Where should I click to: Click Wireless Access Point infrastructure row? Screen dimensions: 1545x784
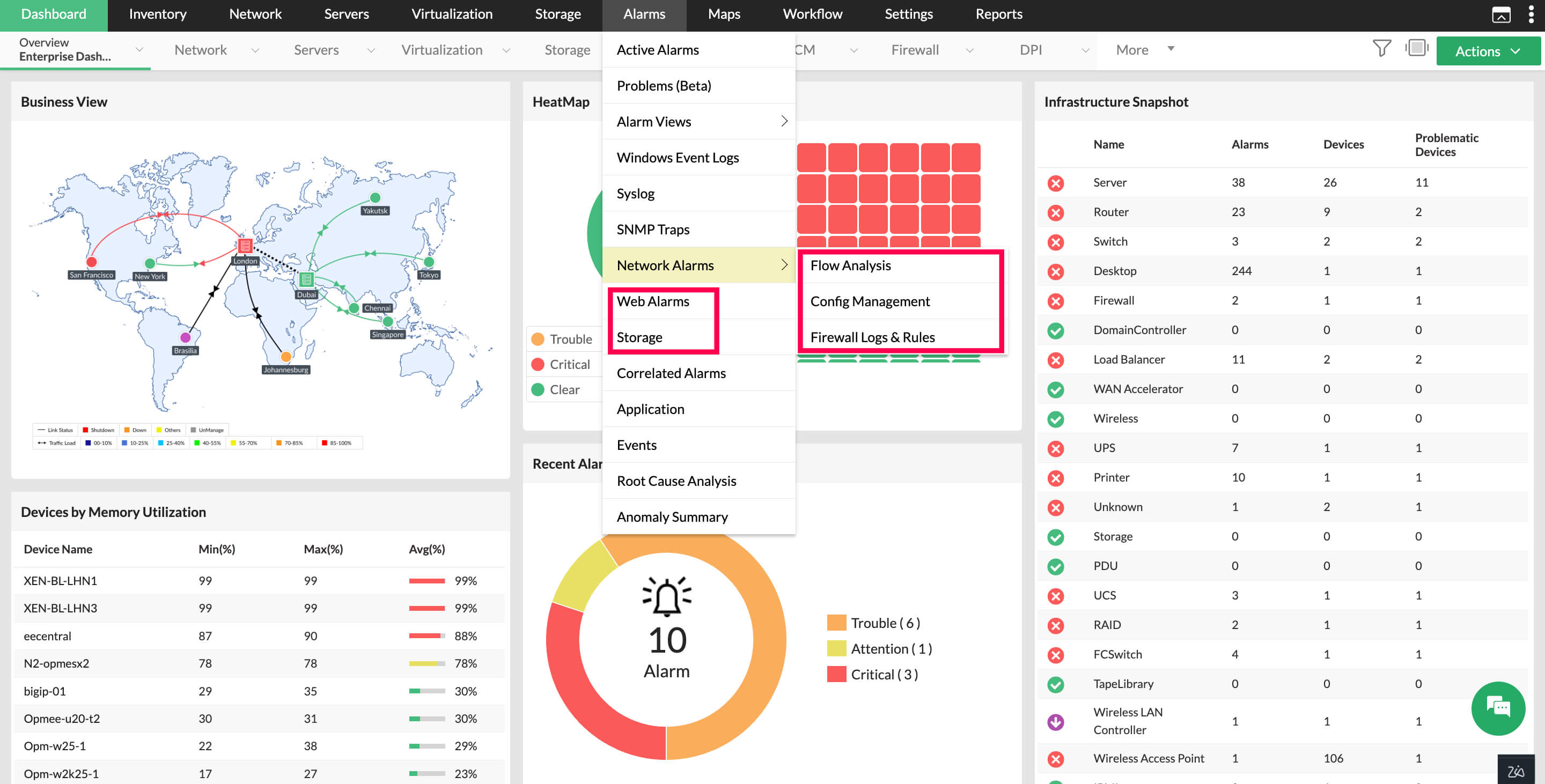click(x=1282, y=759)
